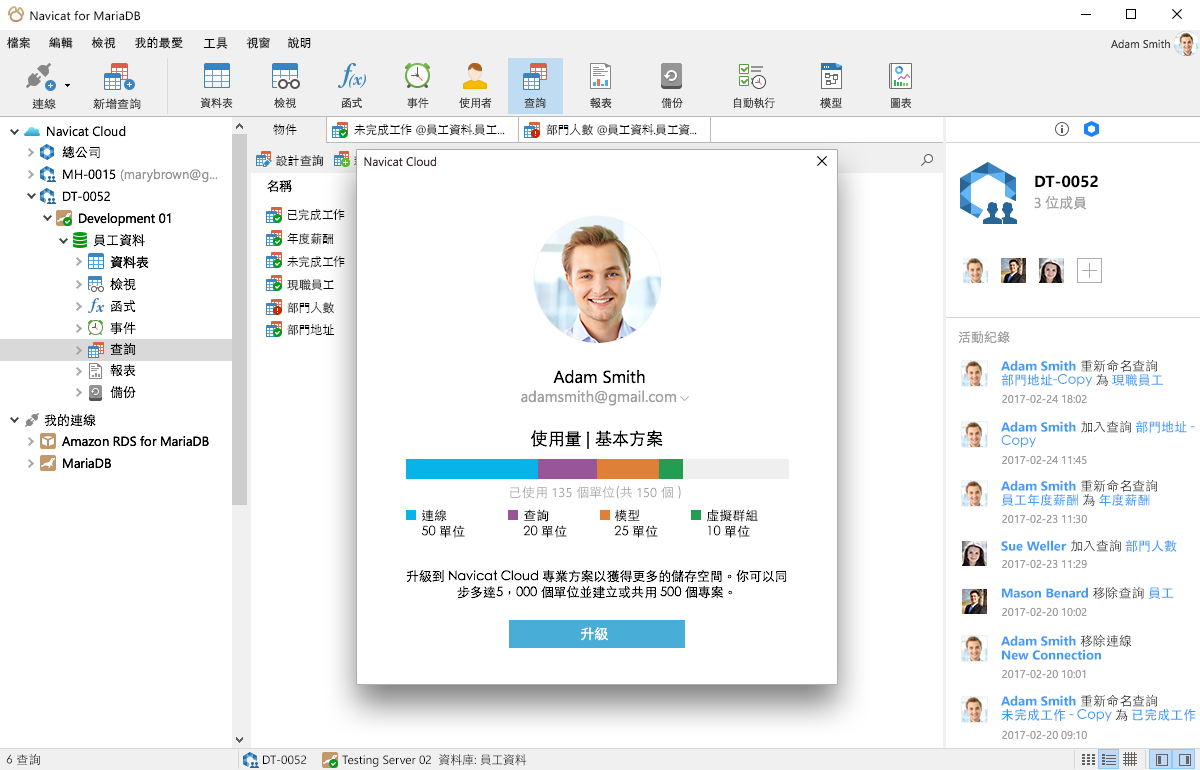Close the Navicat Cloud dialog

(822, 161)
